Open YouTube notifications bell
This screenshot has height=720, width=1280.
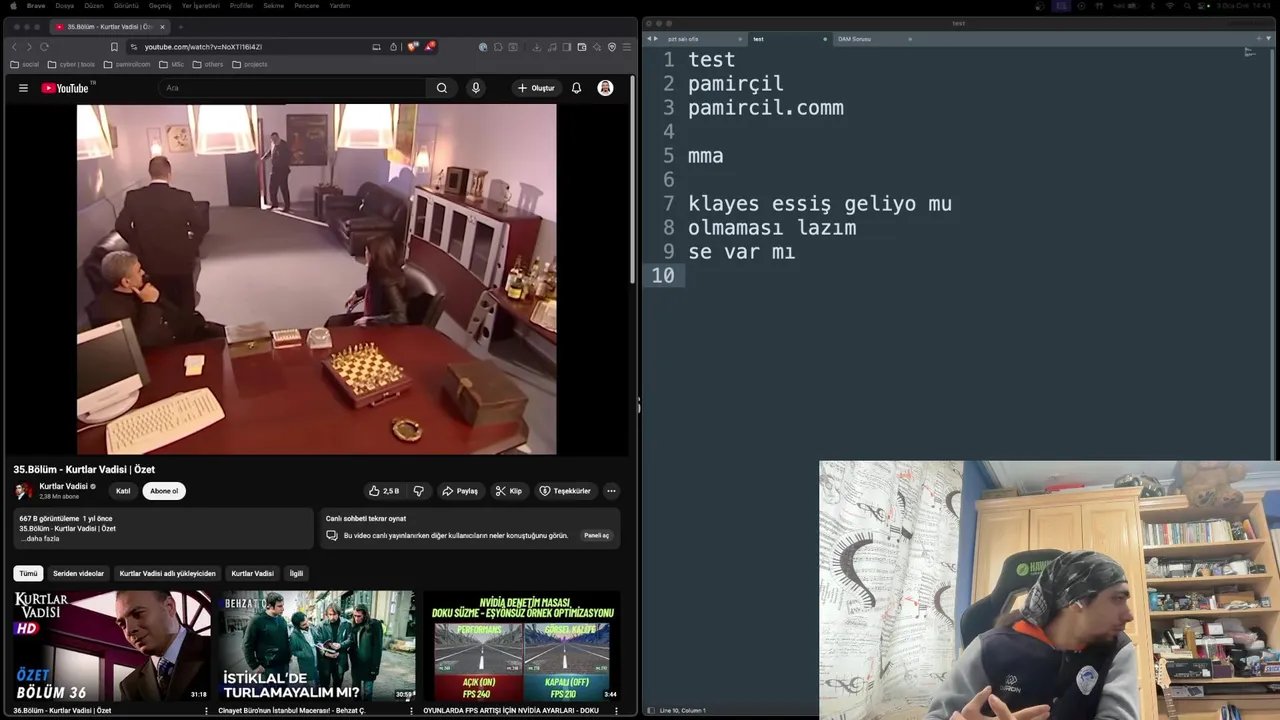[576, 88]
